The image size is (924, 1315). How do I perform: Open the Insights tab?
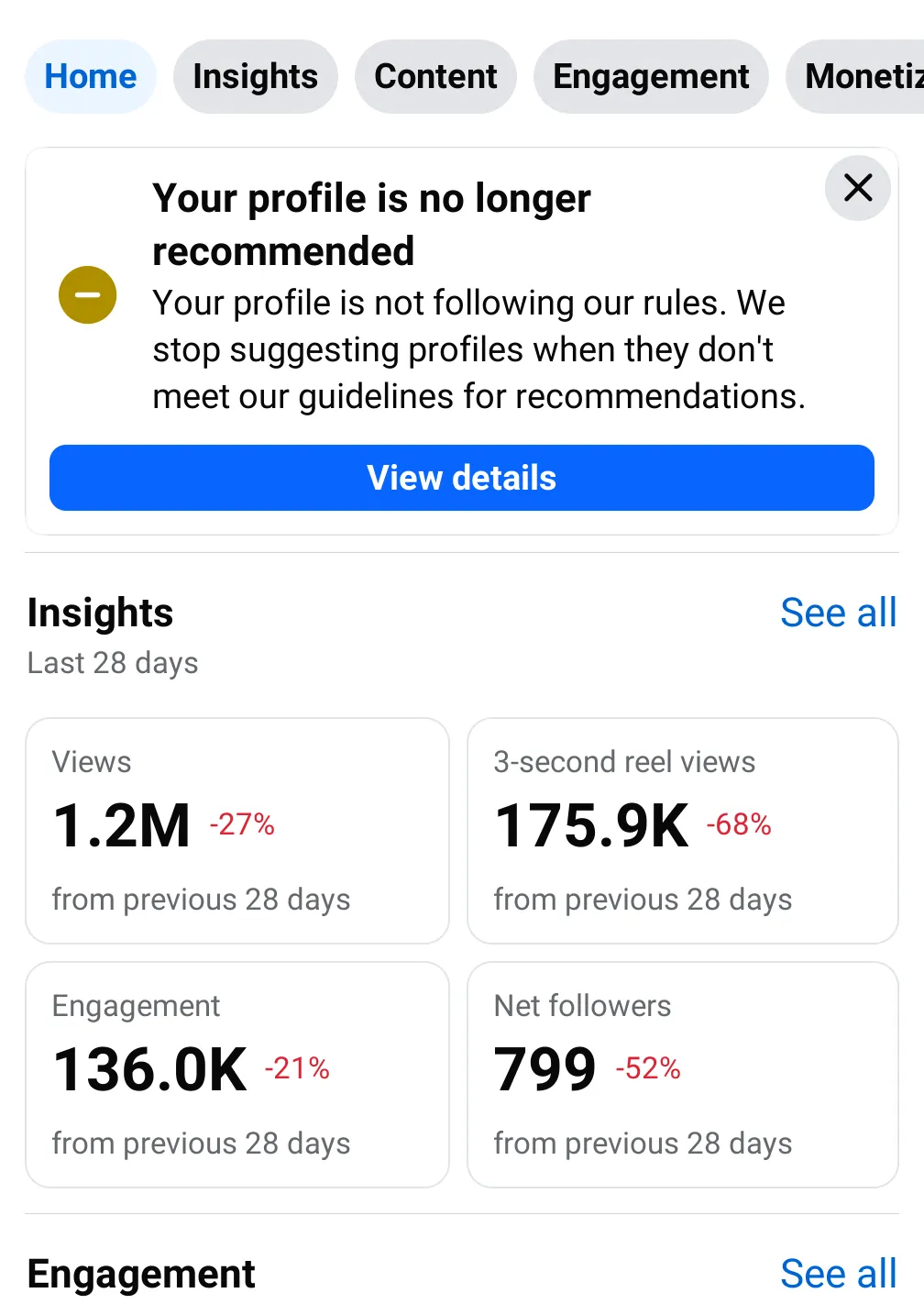click(x=256, y=76)
